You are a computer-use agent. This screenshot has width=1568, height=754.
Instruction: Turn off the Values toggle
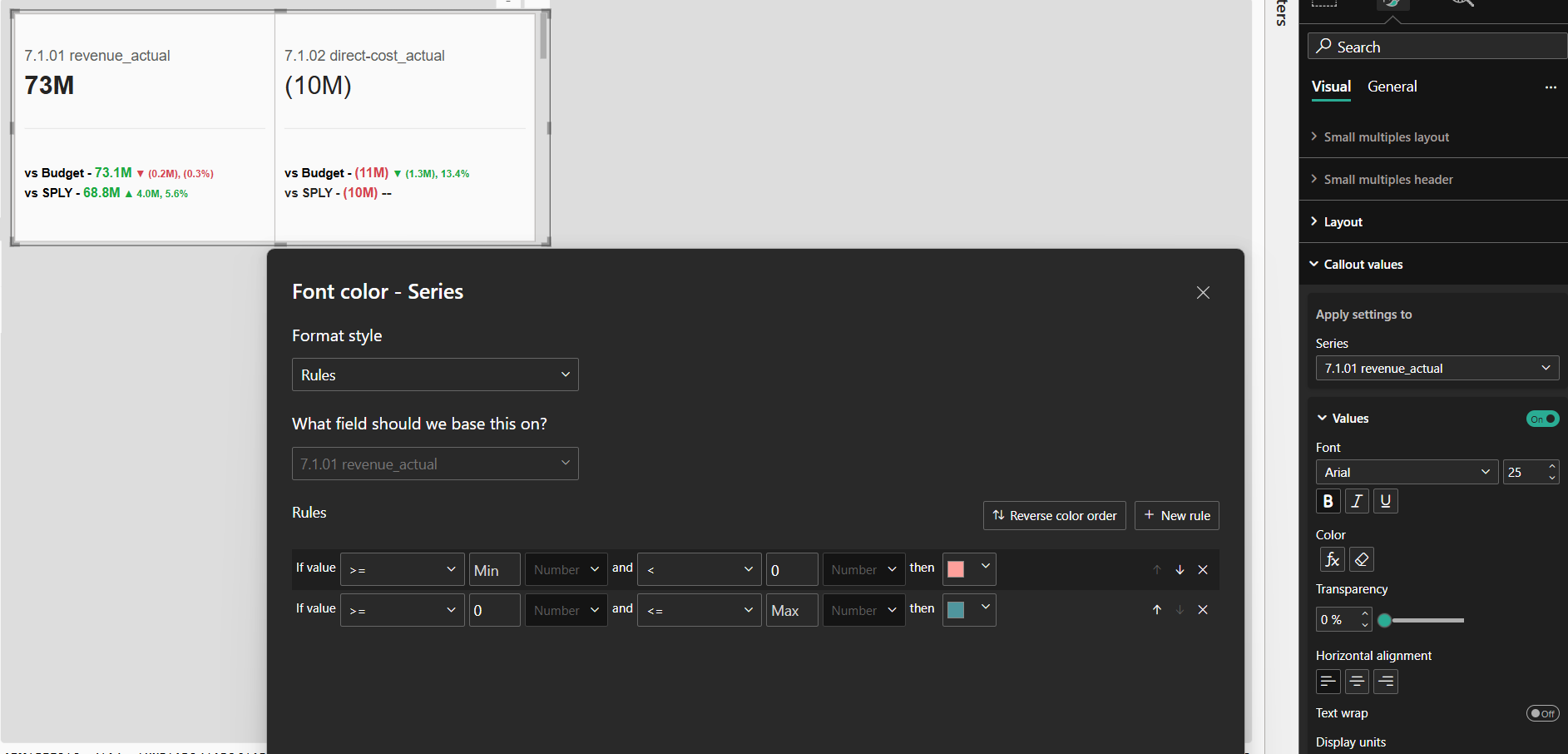(x=1542, y=419)
